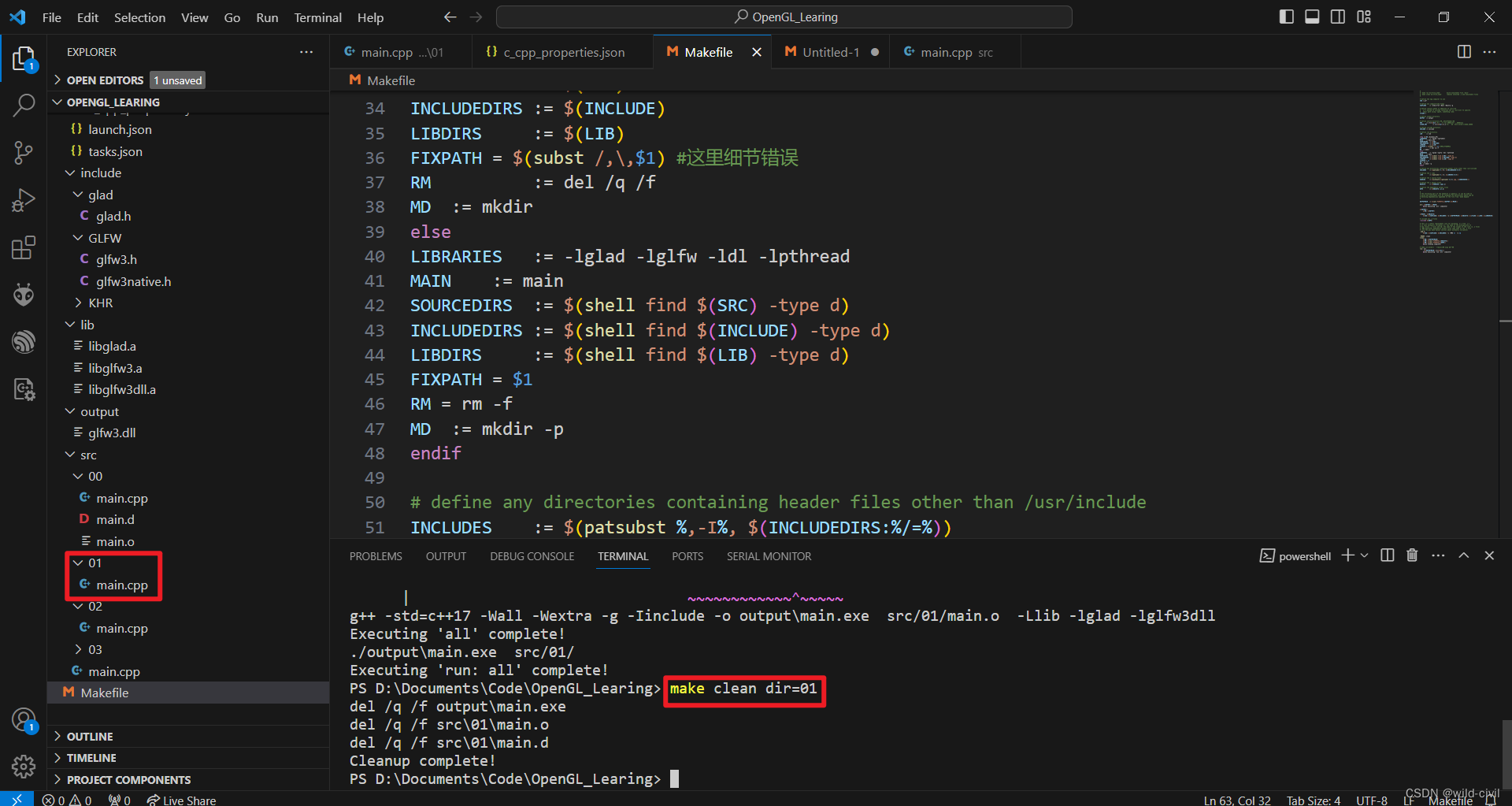1512x806 pixels.
Task: Switch to main.cpp src tab
Action: point(955,52)
